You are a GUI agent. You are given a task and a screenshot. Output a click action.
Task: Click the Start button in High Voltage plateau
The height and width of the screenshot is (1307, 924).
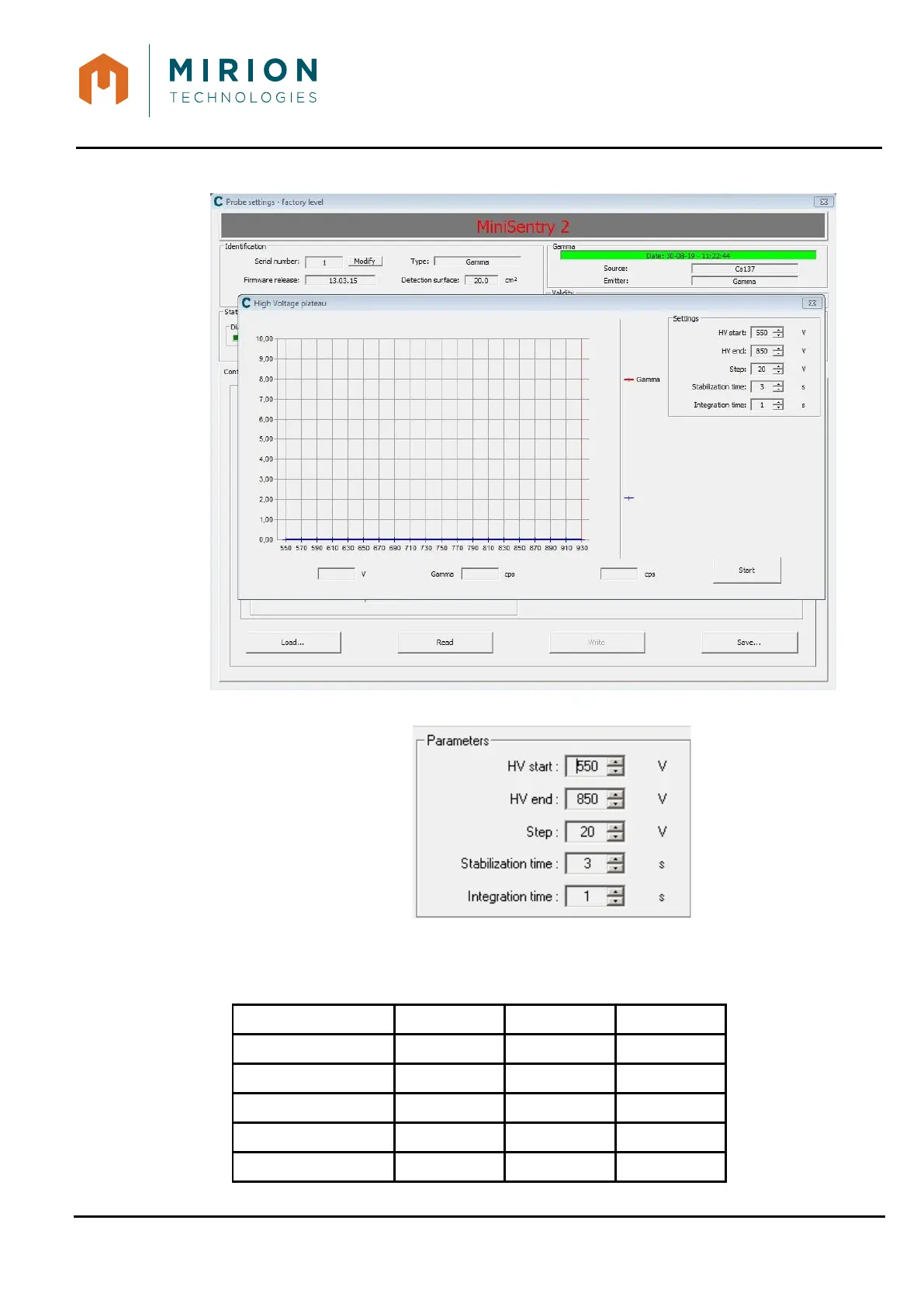coord(746,570)
